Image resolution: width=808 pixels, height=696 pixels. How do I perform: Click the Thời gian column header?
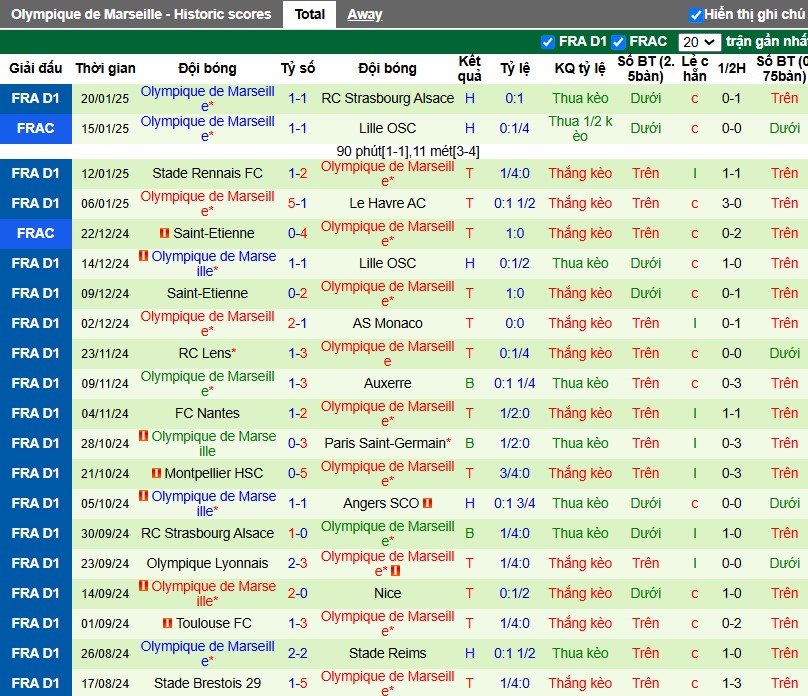tap(105, 68)
